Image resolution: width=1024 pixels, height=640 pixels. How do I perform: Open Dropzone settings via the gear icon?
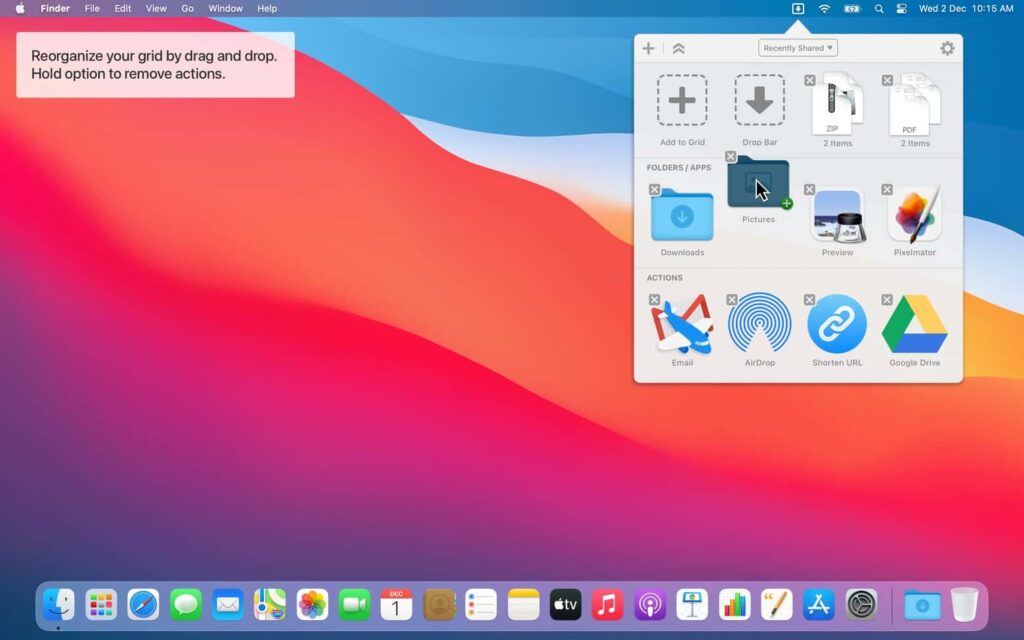pos(946,47)
